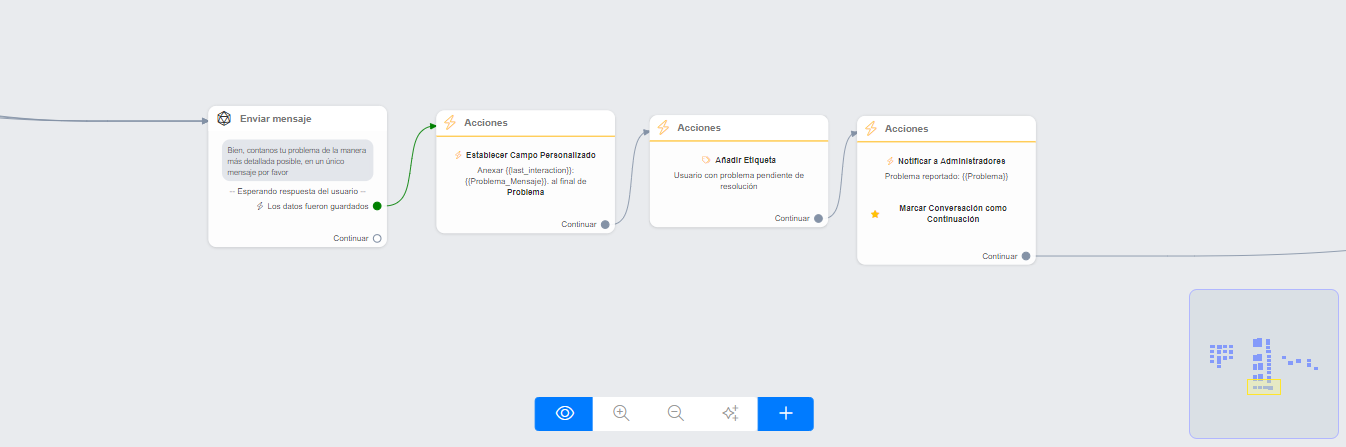Select the Enviar mensaje node title
The image size is (1346, 447).
pyautogui.click(x=275, y=118)
